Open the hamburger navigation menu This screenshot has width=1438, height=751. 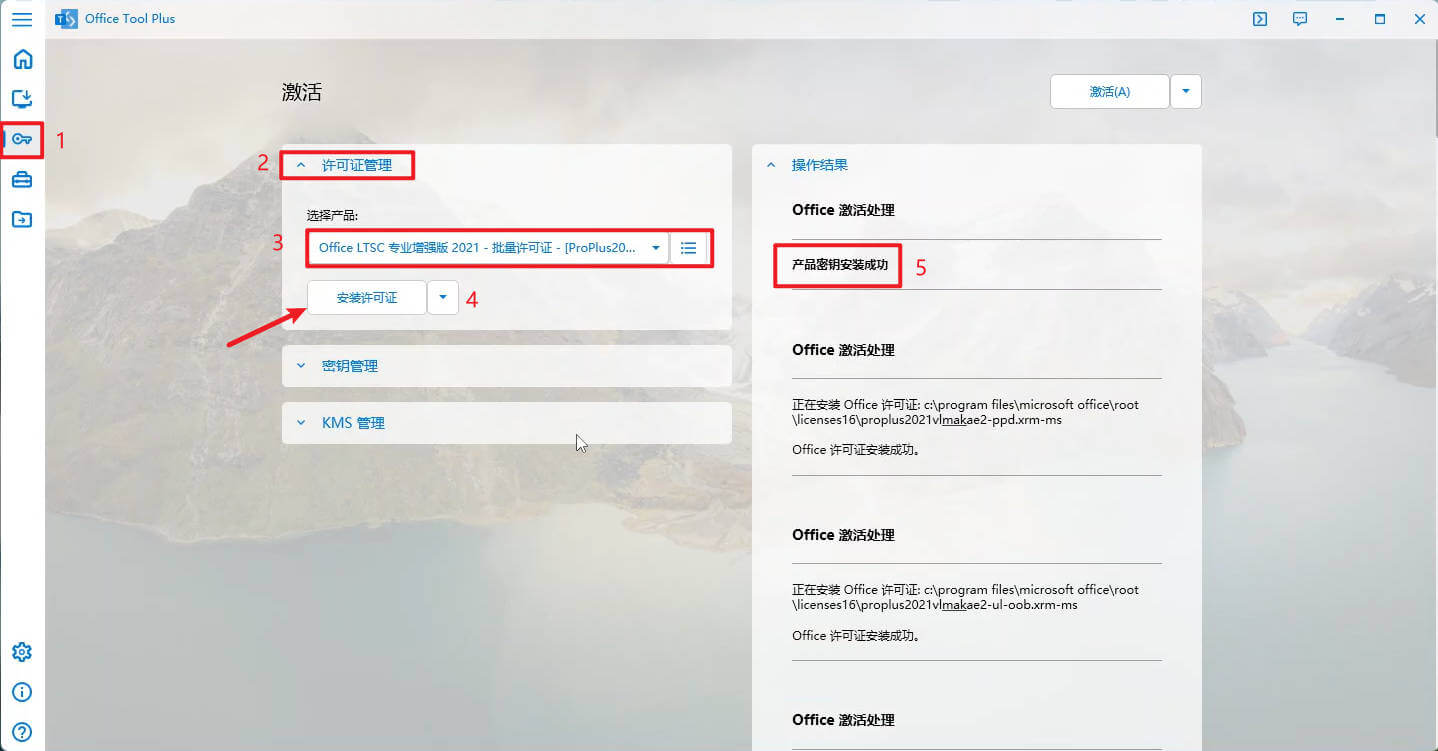[22, 19]
